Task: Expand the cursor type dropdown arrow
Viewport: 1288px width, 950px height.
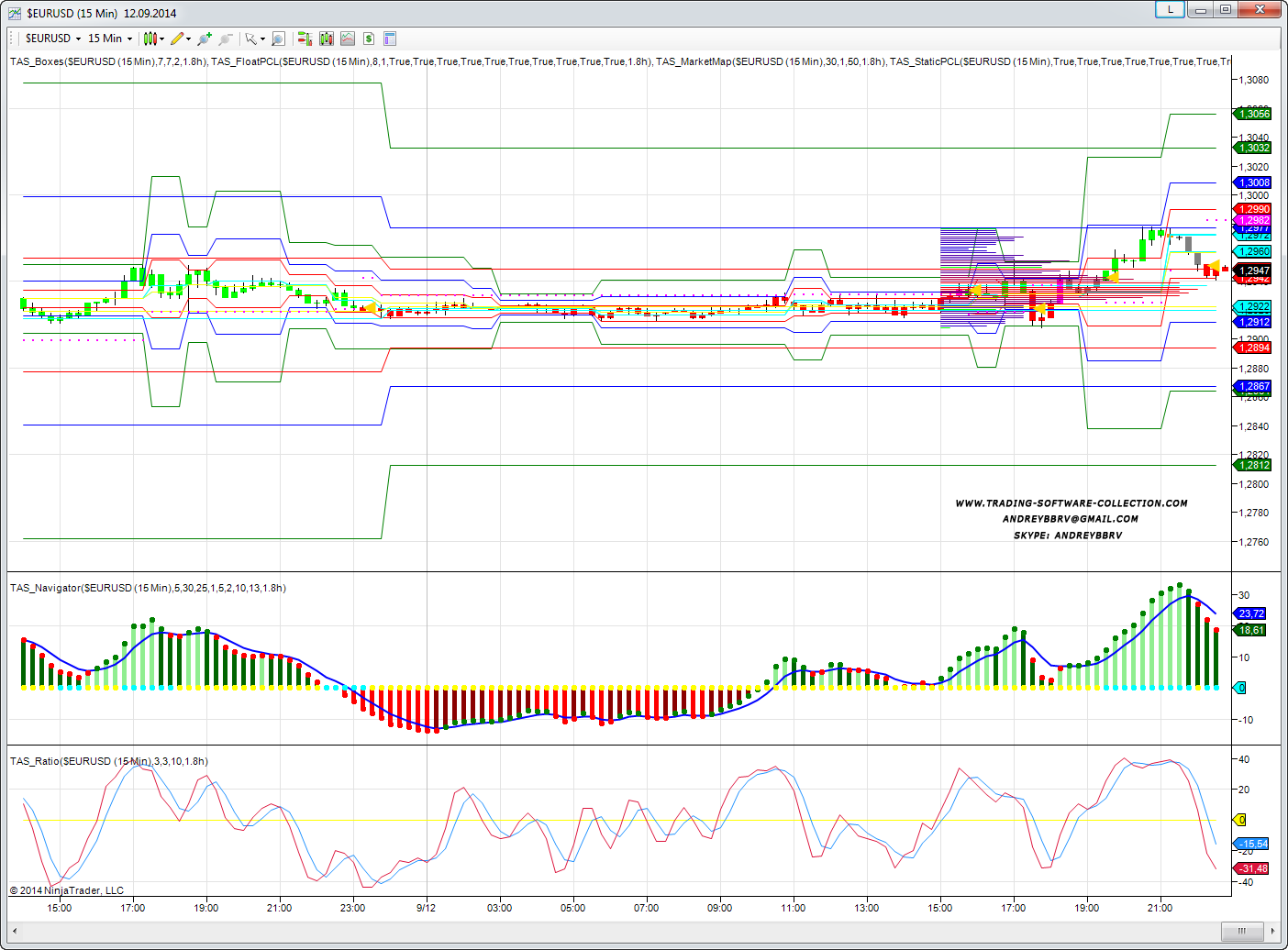Action: coord(262,39)
